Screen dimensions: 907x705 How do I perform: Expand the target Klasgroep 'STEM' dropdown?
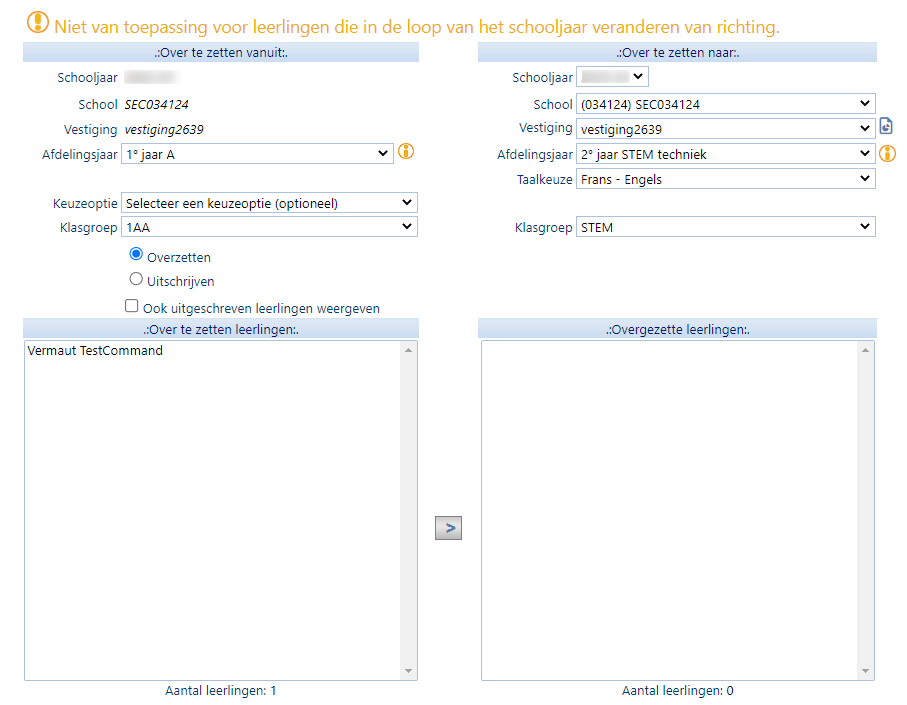725,227
